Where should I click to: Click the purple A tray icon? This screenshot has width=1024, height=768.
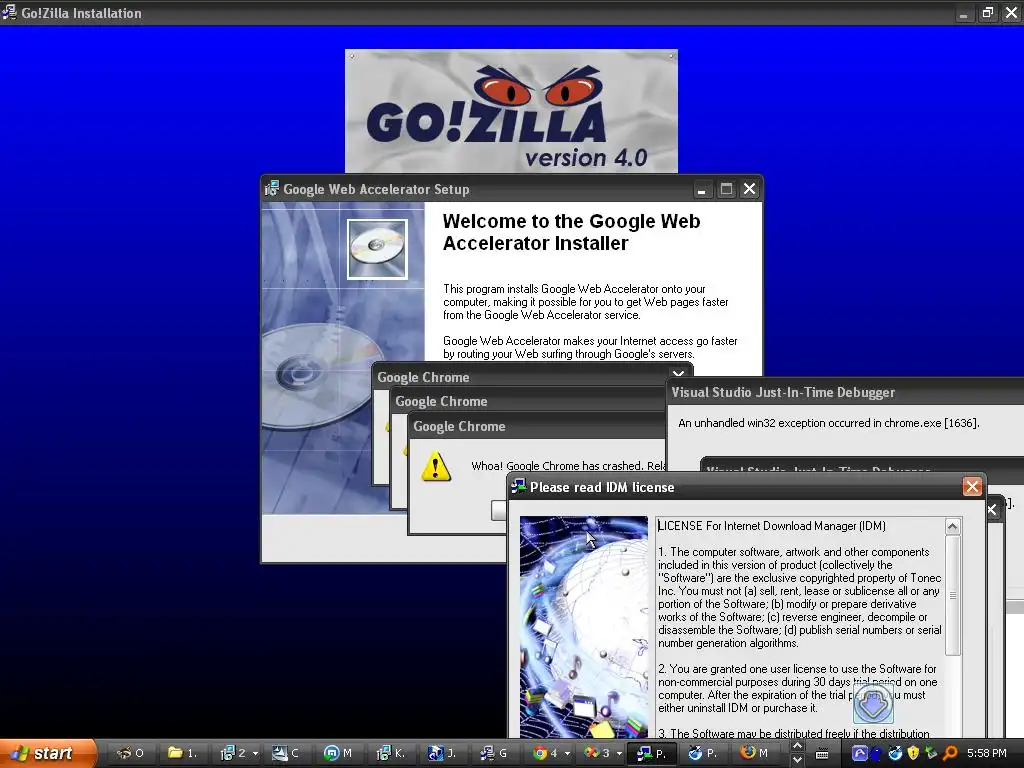[860, 754]
